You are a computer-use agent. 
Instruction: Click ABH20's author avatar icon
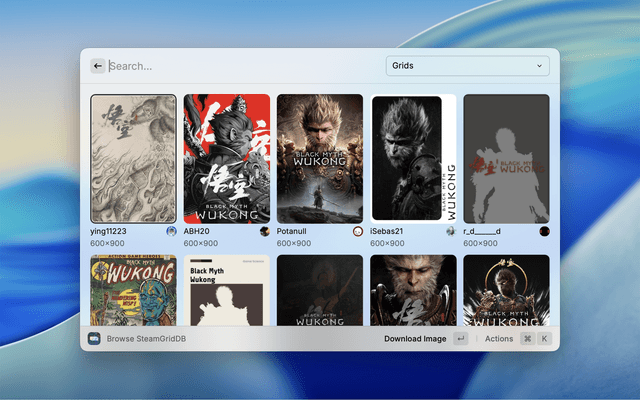(265, 231)
